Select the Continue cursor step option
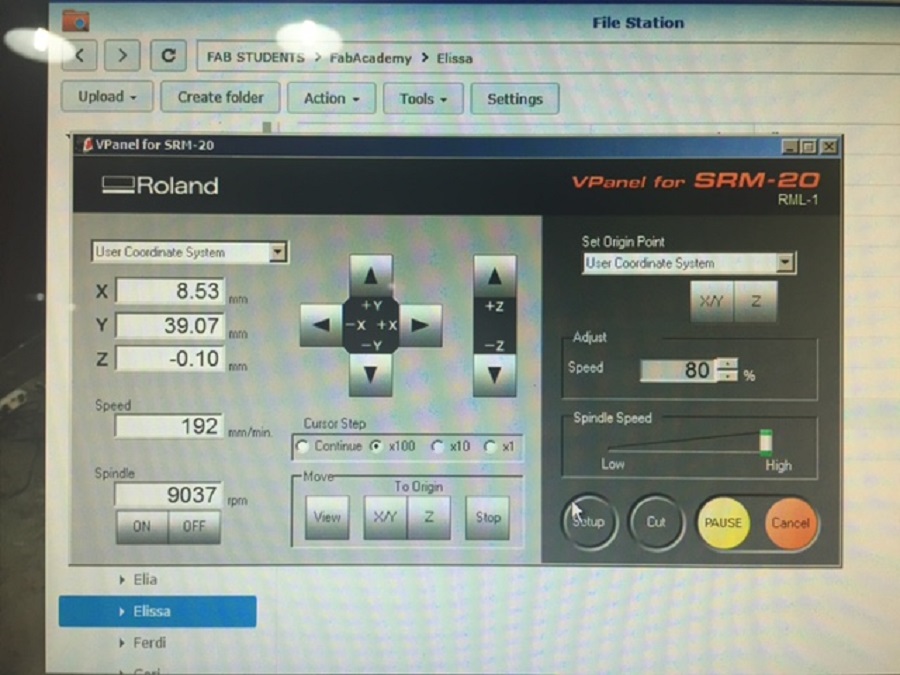900x675 pixels. [x=302, y=446]
